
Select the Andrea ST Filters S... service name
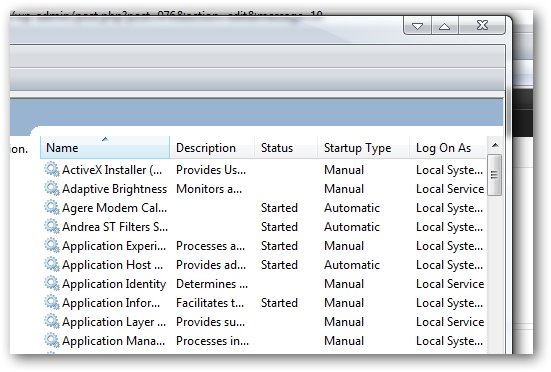point(115,227)
